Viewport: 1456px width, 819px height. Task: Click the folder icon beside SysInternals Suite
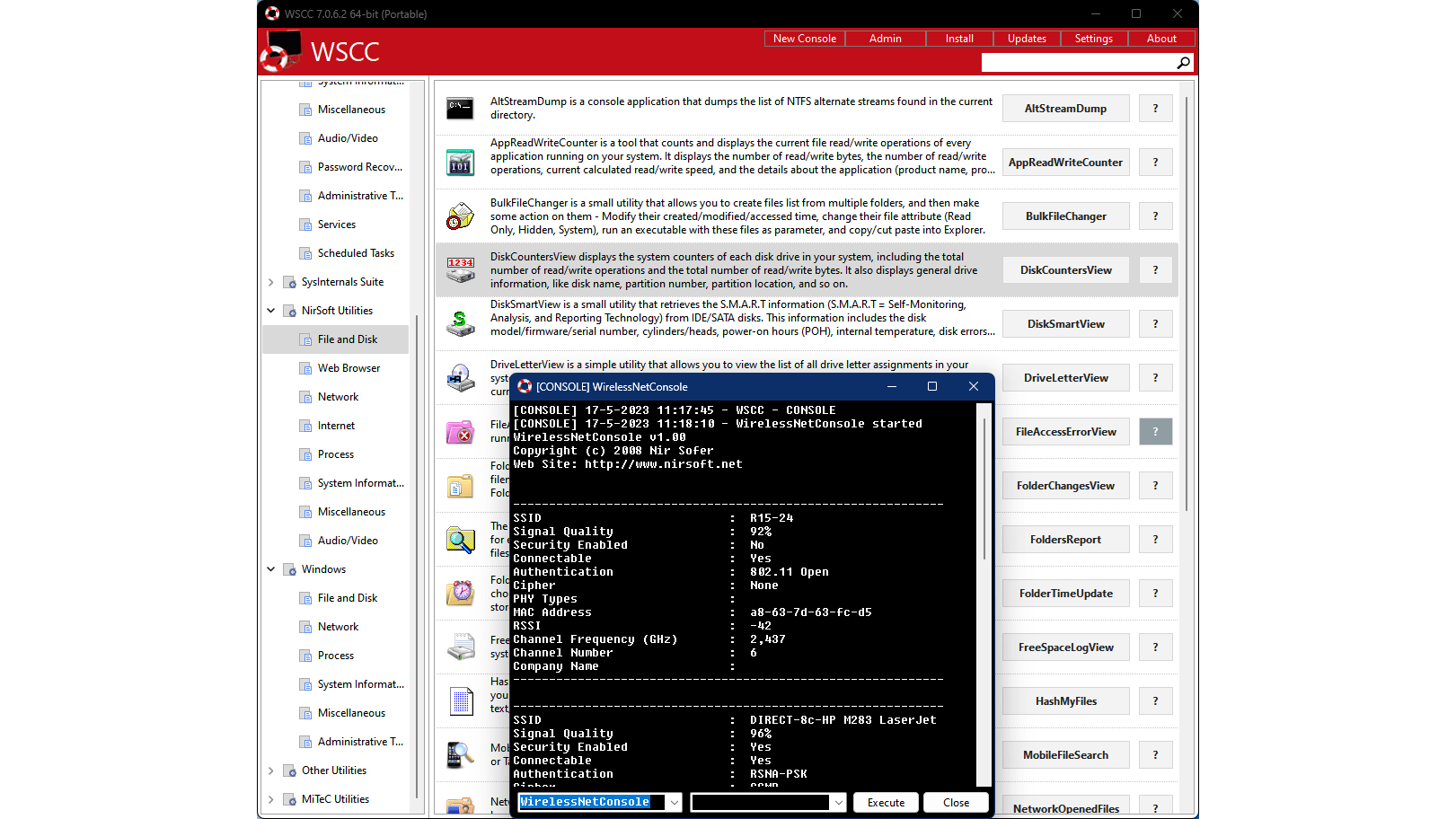pos(289,282)
